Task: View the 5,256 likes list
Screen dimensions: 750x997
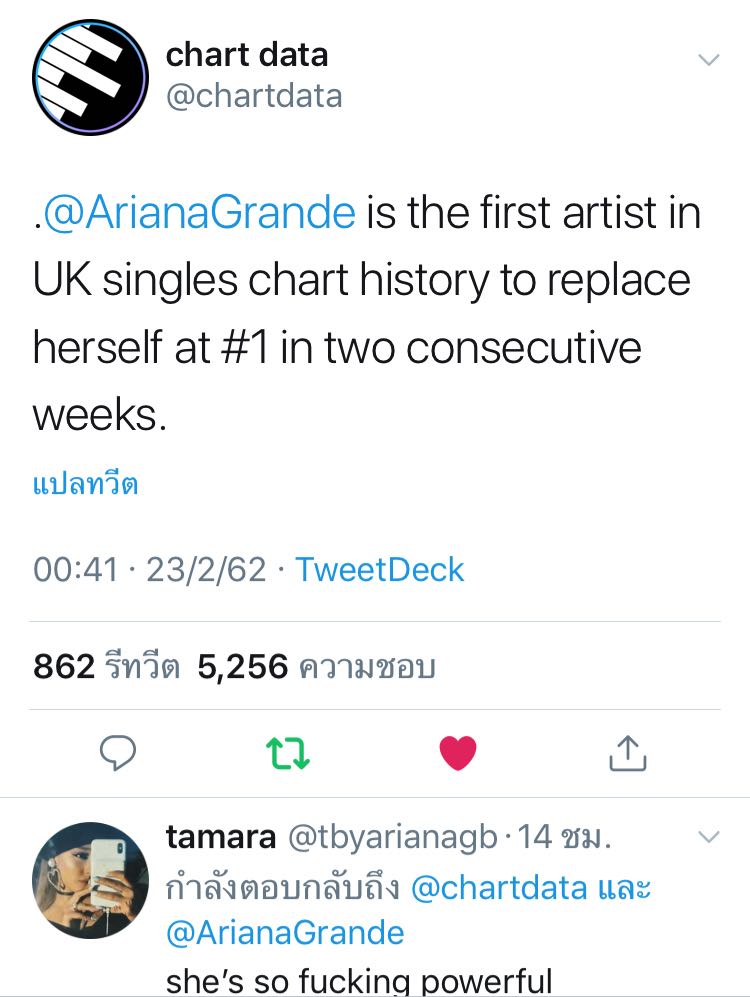Action: 316,666
